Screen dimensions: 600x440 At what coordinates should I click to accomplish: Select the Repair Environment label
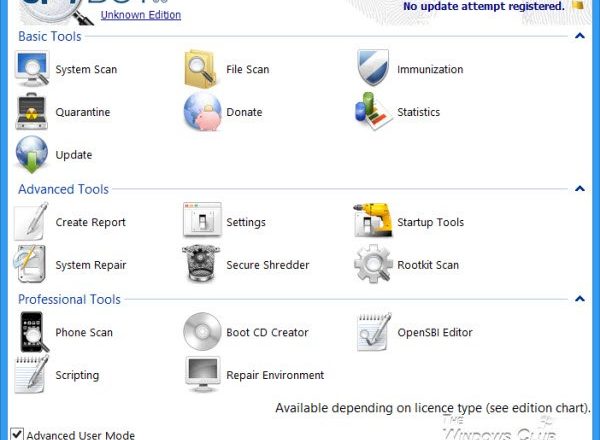click(x=275, y=375)
